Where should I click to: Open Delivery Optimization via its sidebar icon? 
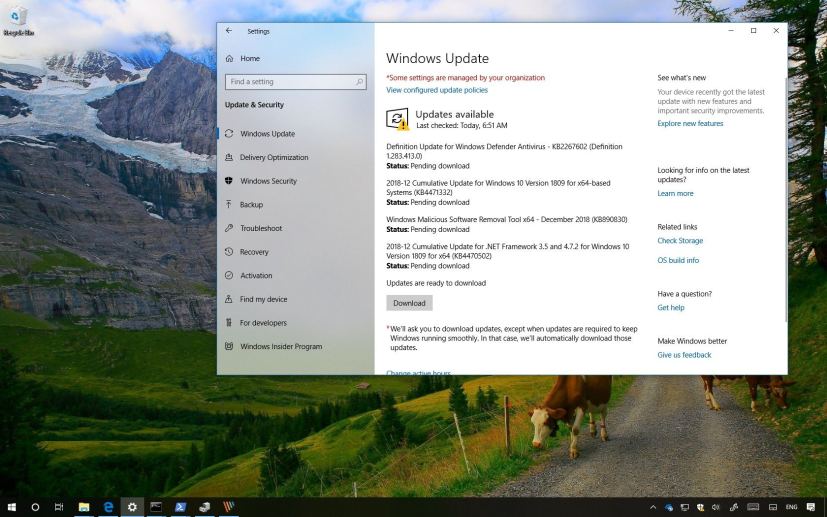pos(229,157)
